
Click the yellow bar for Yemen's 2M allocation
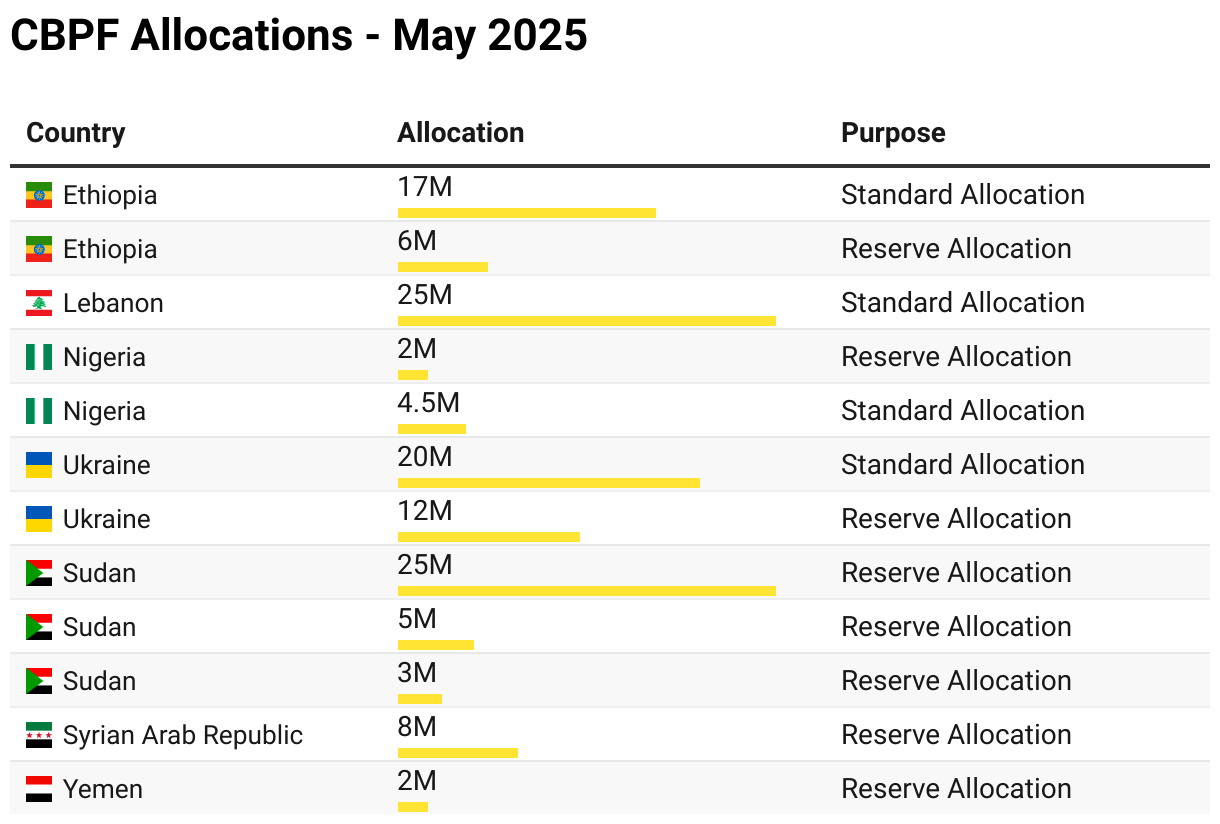(413, 807)
